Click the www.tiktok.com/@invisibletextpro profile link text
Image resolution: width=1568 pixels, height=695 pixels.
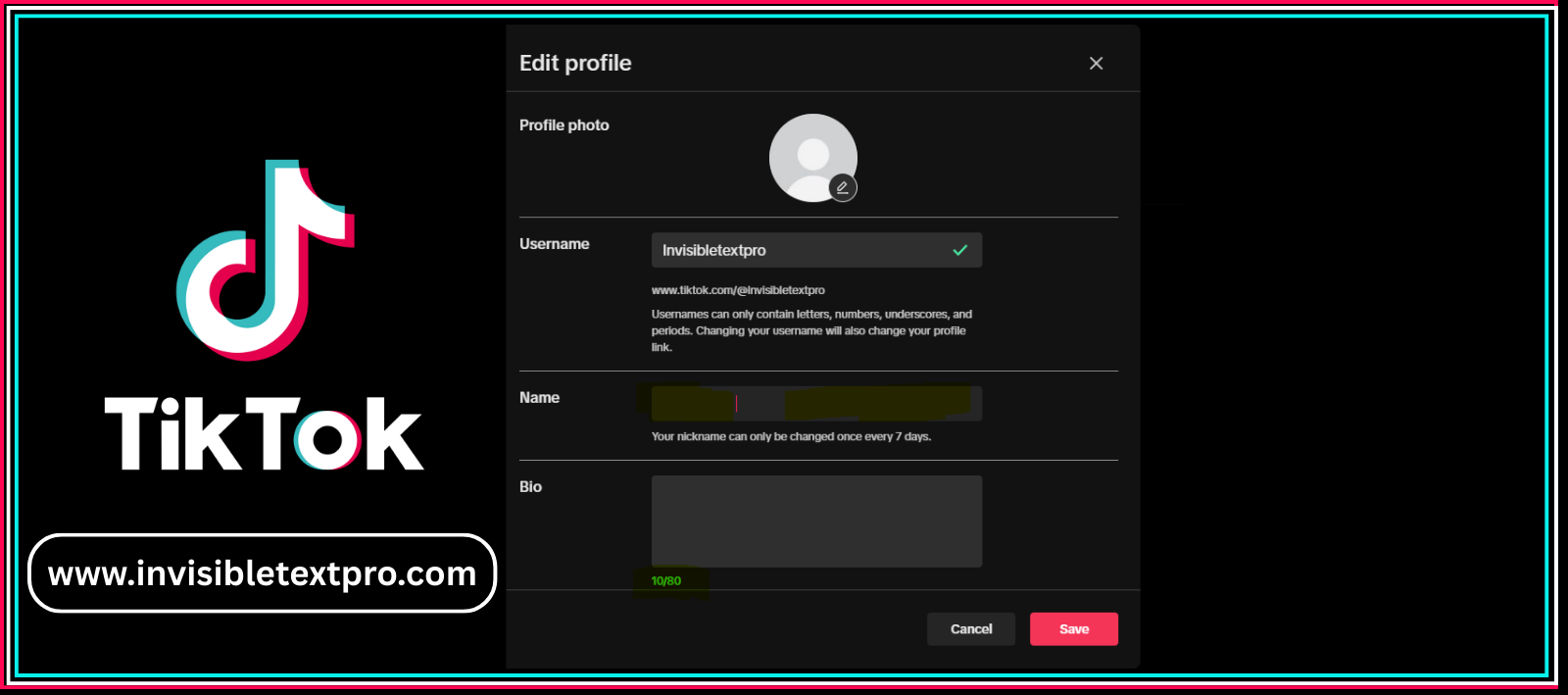point(738,290)
